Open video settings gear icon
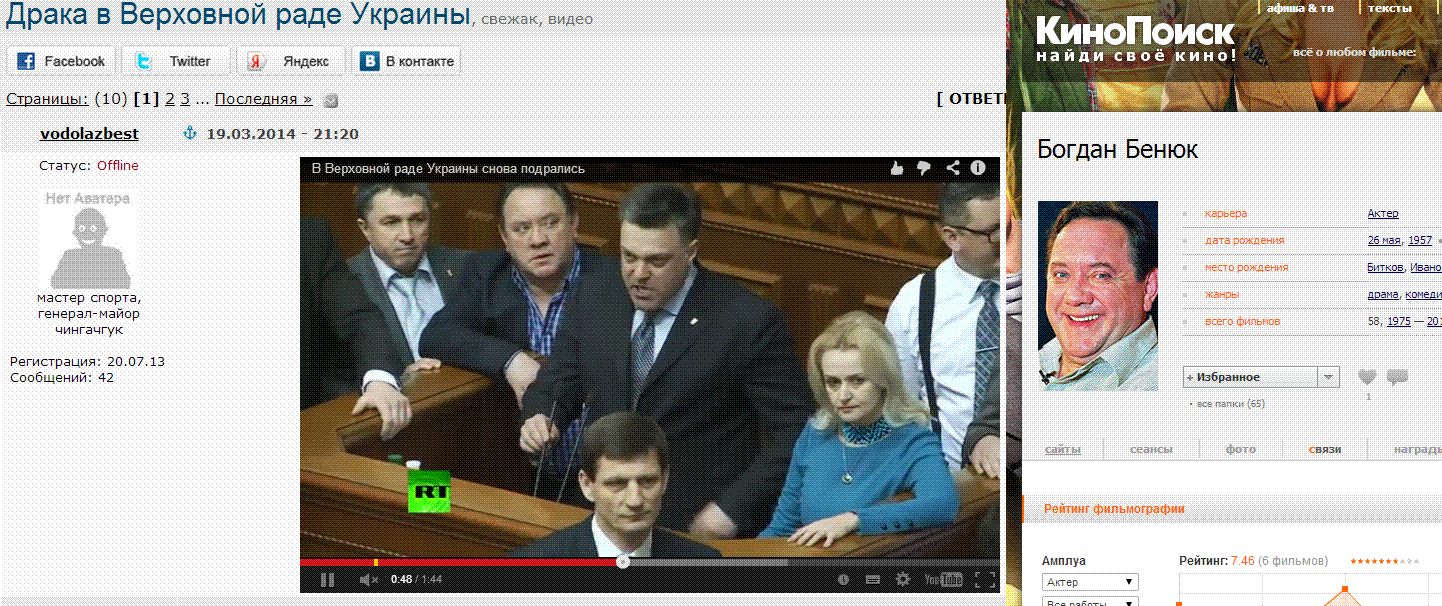1442x606 pixels. tap(903, 580)
